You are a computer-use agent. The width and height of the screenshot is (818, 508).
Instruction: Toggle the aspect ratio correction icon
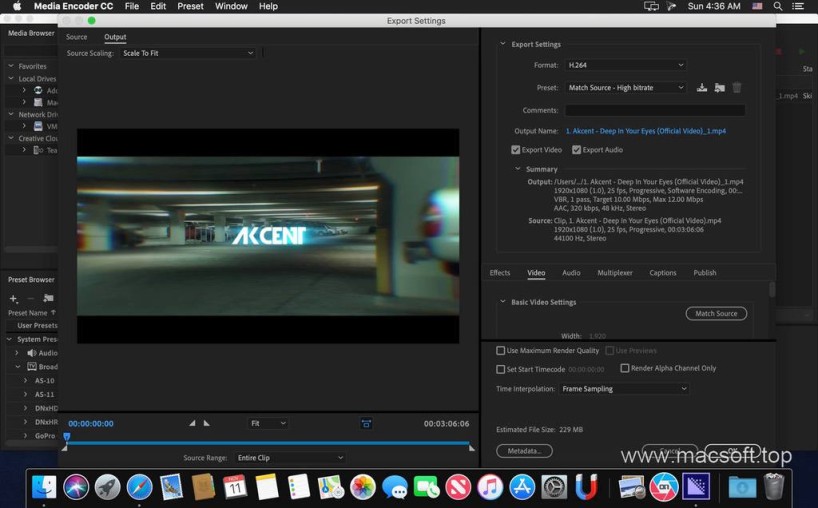click(x=366, y=424)
